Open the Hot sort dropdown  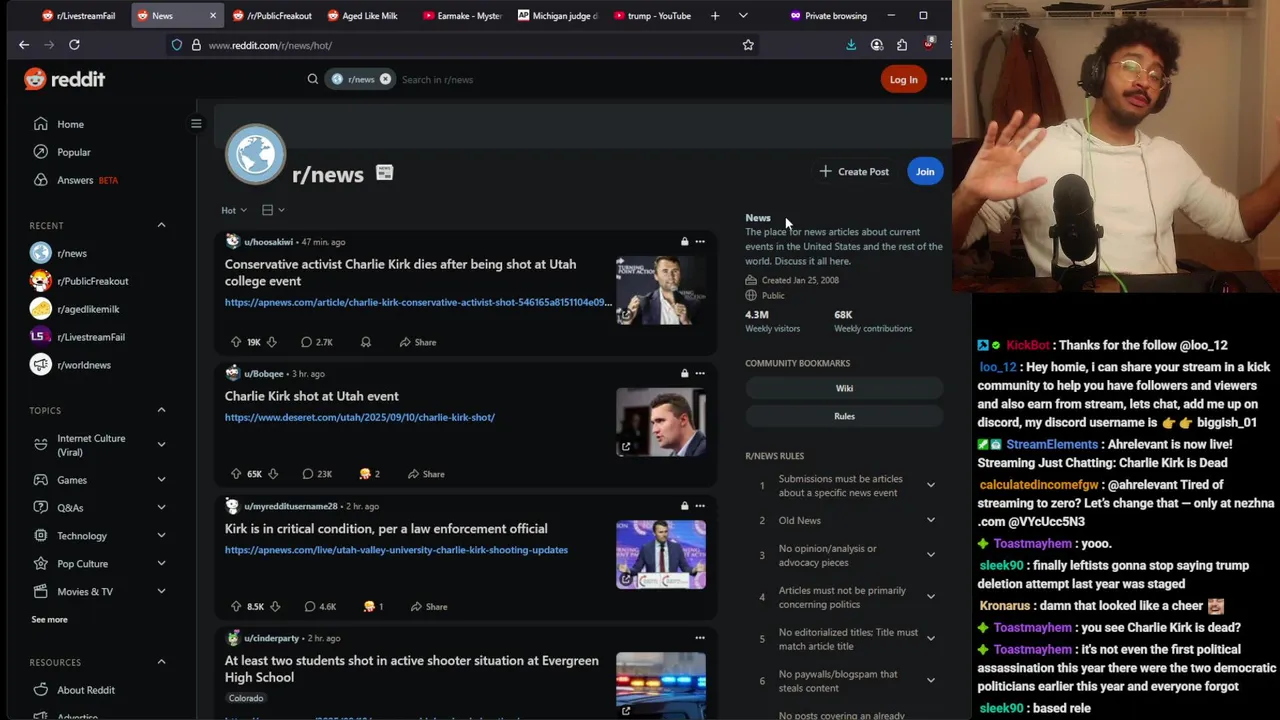(234, 210)
